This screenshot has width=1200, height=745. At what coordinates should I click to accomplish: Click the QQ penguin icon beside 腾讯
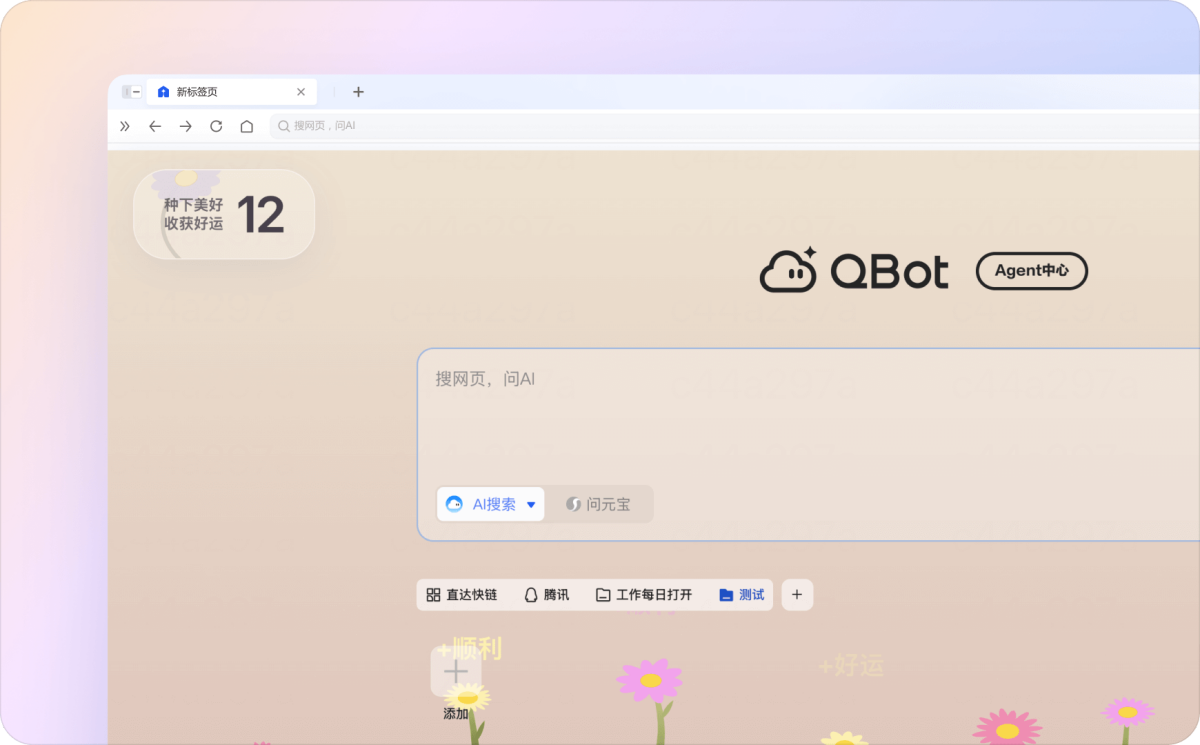point(531,594)
